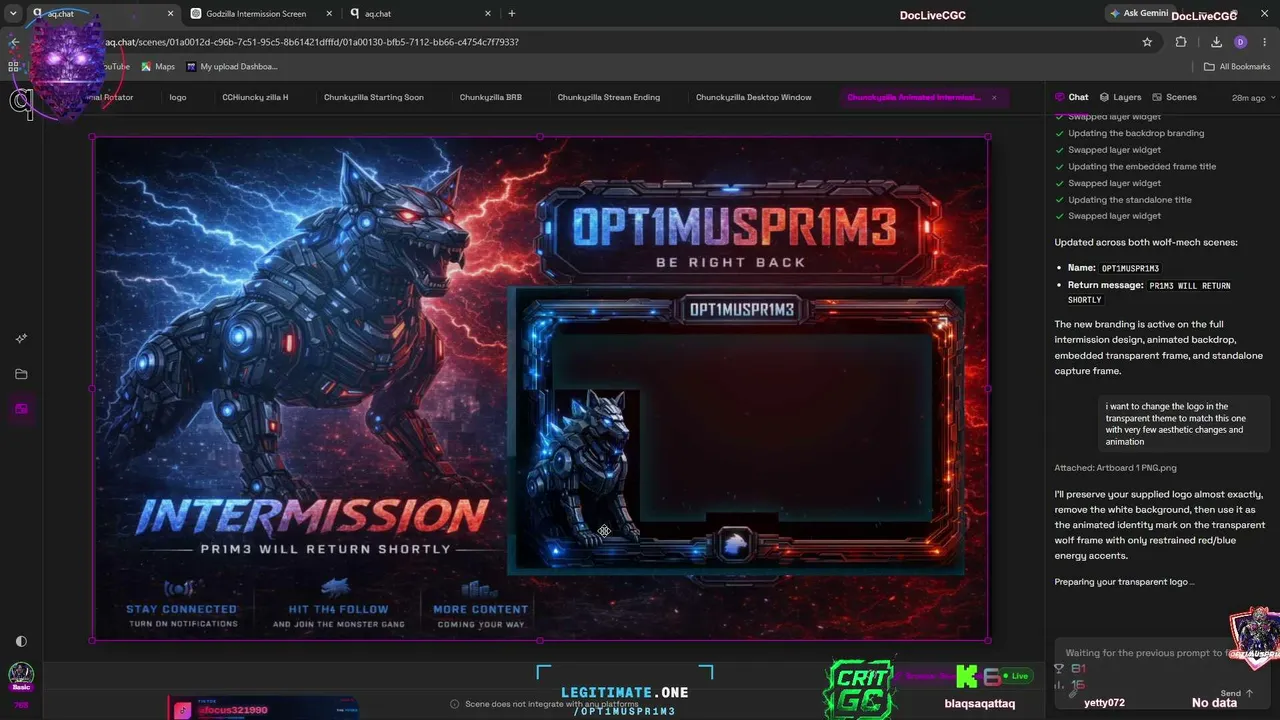Toggle the contrast theme icon in sidebar
The height and width of the screenshot is (720, 1280).
pyautogui.click(x=21, y=641)
